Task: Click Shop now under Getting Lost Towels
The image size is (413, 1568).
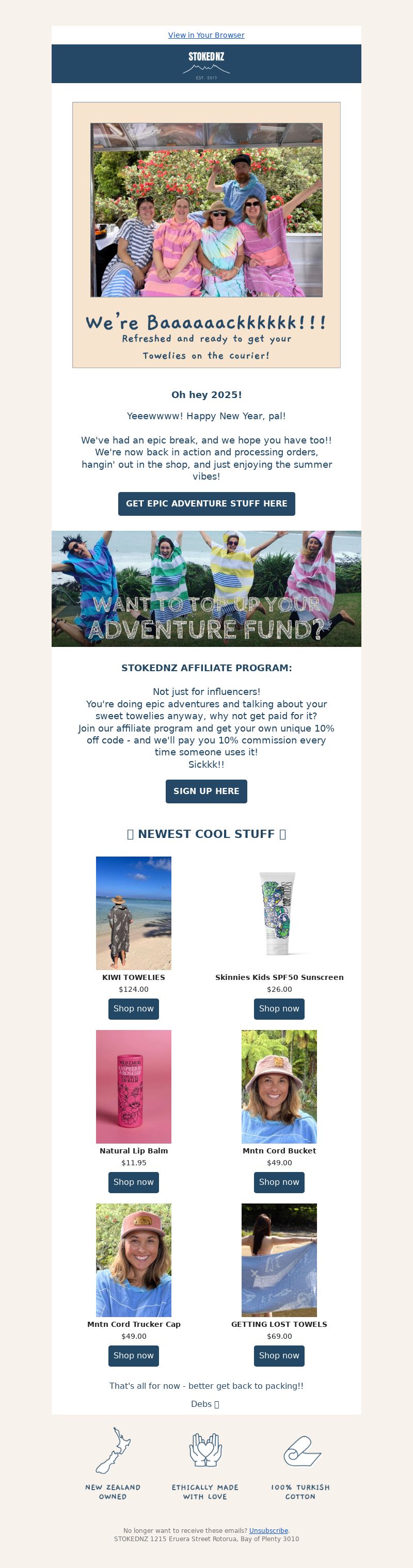Action: tap(279, 1356)
